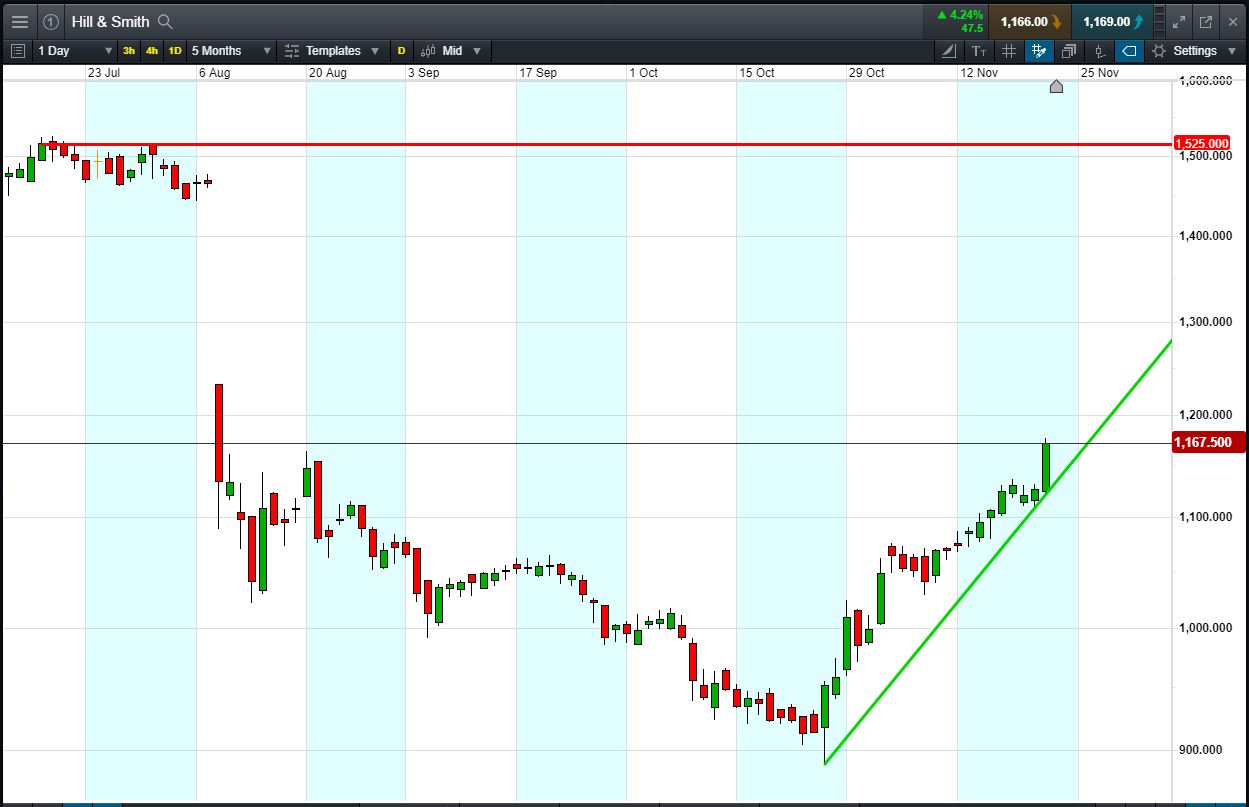Screen dimensions: 1249x807
Task: Open the Mid price type dropdown
Action: pyautogui.click(x=451, y=50)
